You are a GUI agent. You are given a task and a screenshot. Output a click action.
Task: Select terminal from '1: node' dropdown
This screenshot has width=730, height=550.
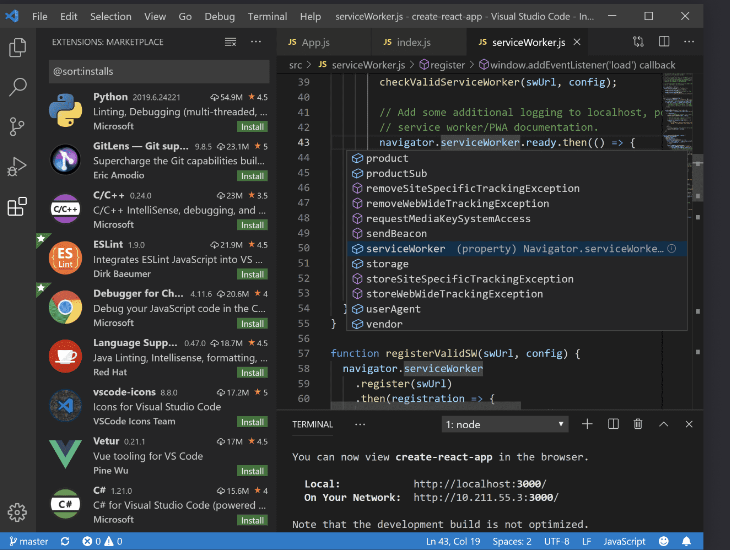point(505,424)
